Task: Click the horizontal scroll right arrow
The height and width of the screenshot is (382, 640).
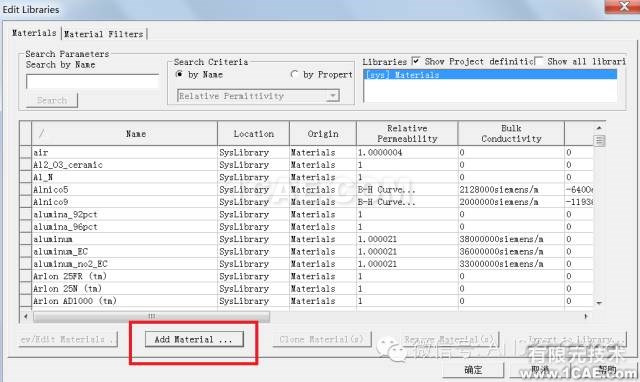Action: pyautogui.click(x=586, y=316)
